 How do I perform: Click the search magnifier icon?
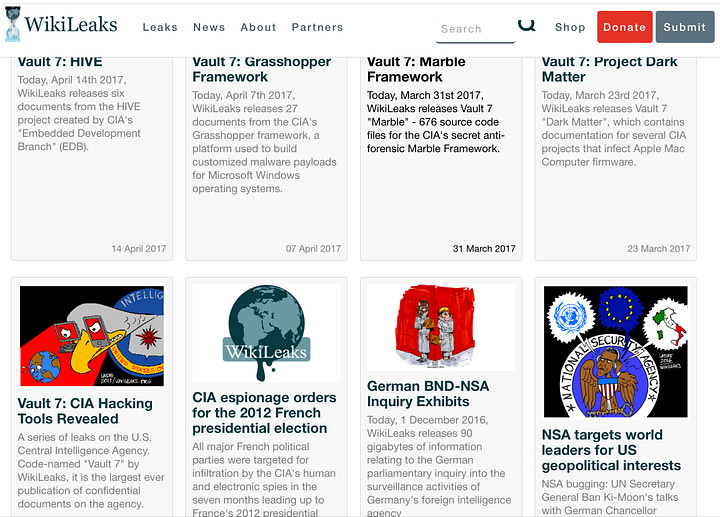click(x=527, y=25)
